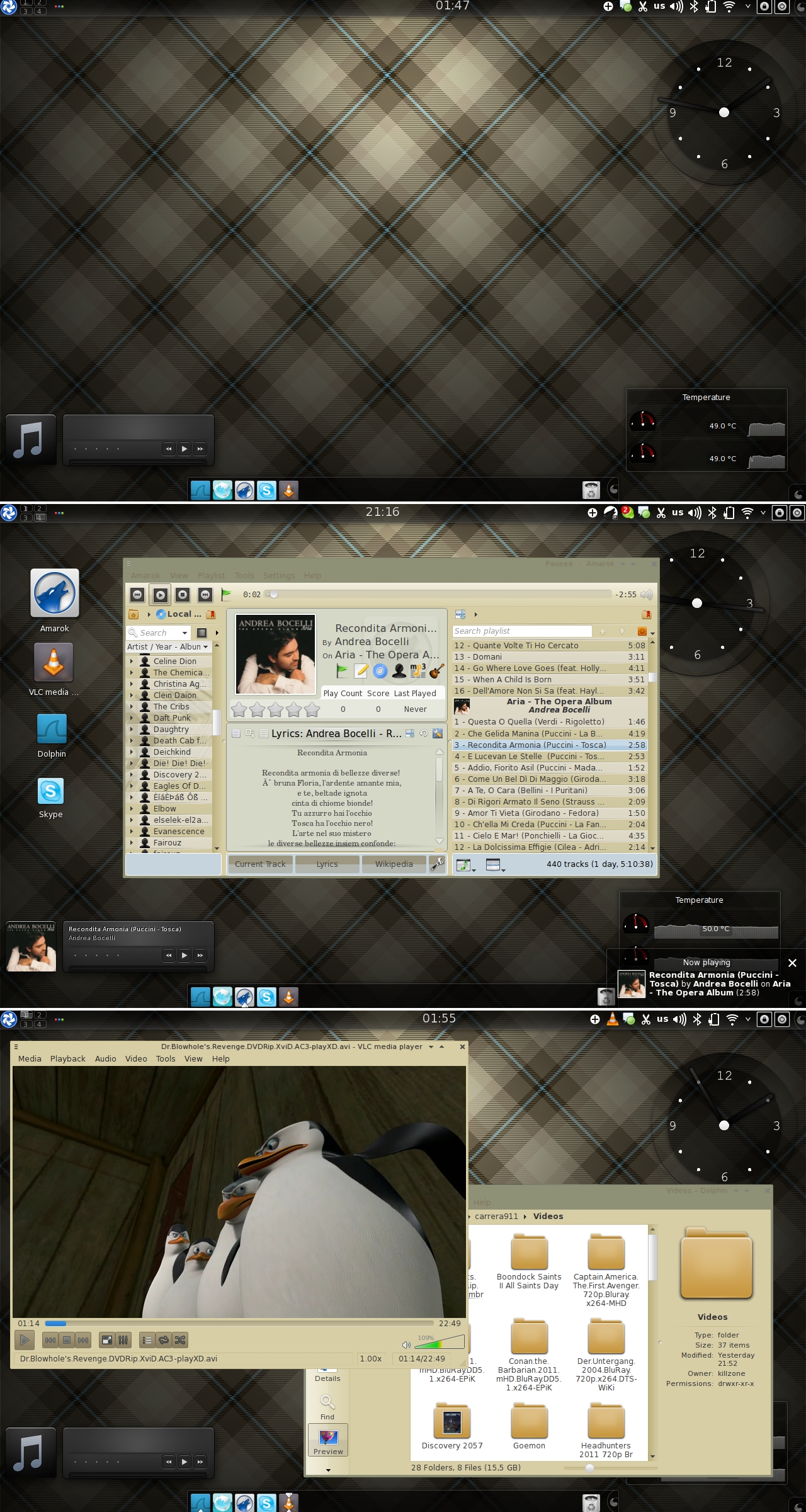Viewport: 806px width, 1512px height.
Task: Adjust the VLC volume slider at 109%
Action: tap(440, 1343)
